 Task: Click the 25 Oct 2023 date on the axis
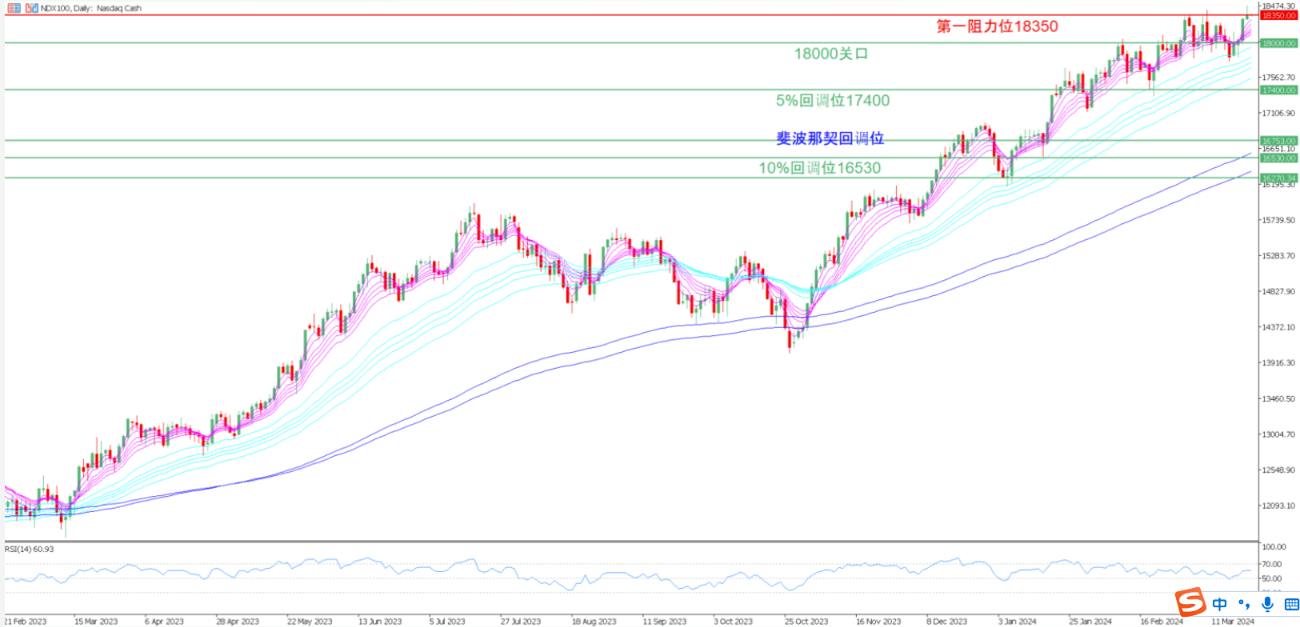pyautogui.click(x=806, y=621)
